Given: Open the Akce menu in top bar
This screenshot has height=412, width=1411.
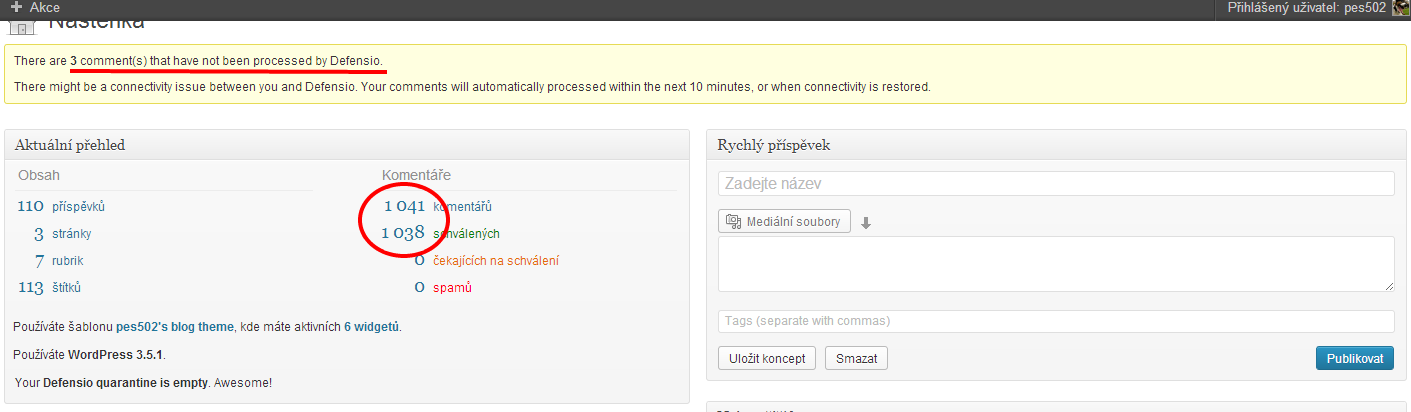Looking at the screenshot, I should point(35,8).
